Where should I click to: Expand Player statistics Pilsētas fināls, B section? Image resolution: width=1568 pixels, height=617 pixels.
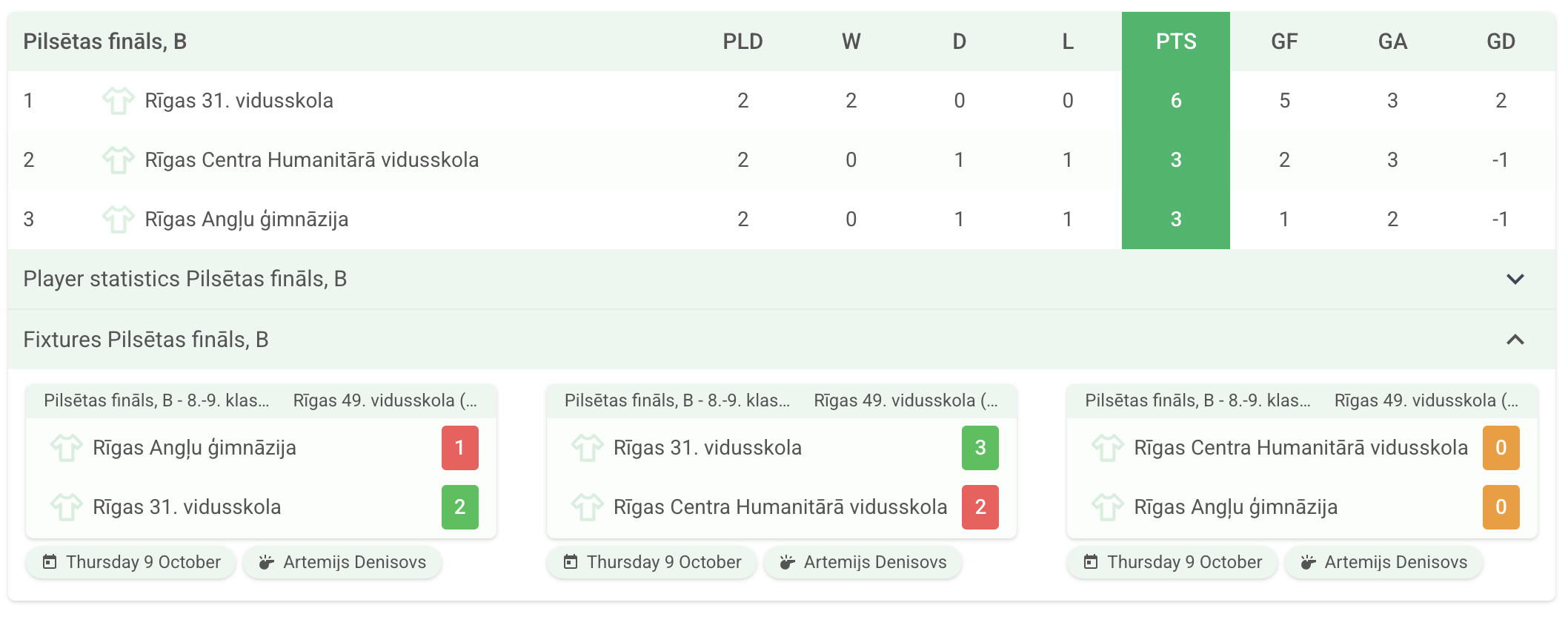185,279
